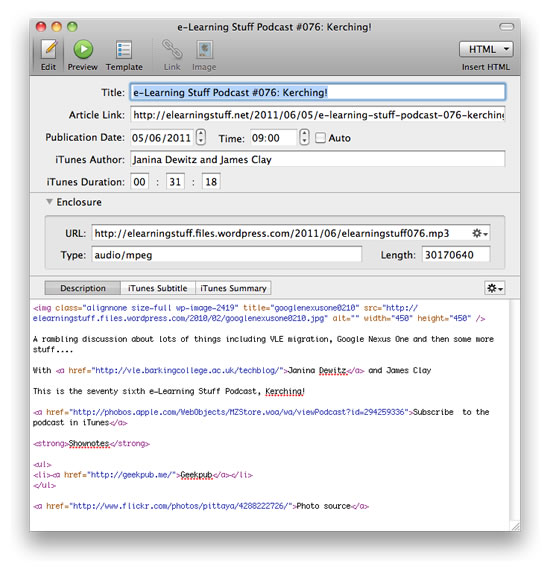Click the Publication Date stepper arrows
The image size is (550, 572).
pyautogui.click(x=201, y=138)
